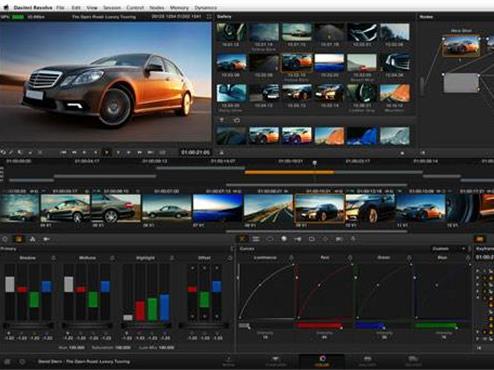Open the Apple menu
Screen dimensions: 494x370
pos(6,7)
